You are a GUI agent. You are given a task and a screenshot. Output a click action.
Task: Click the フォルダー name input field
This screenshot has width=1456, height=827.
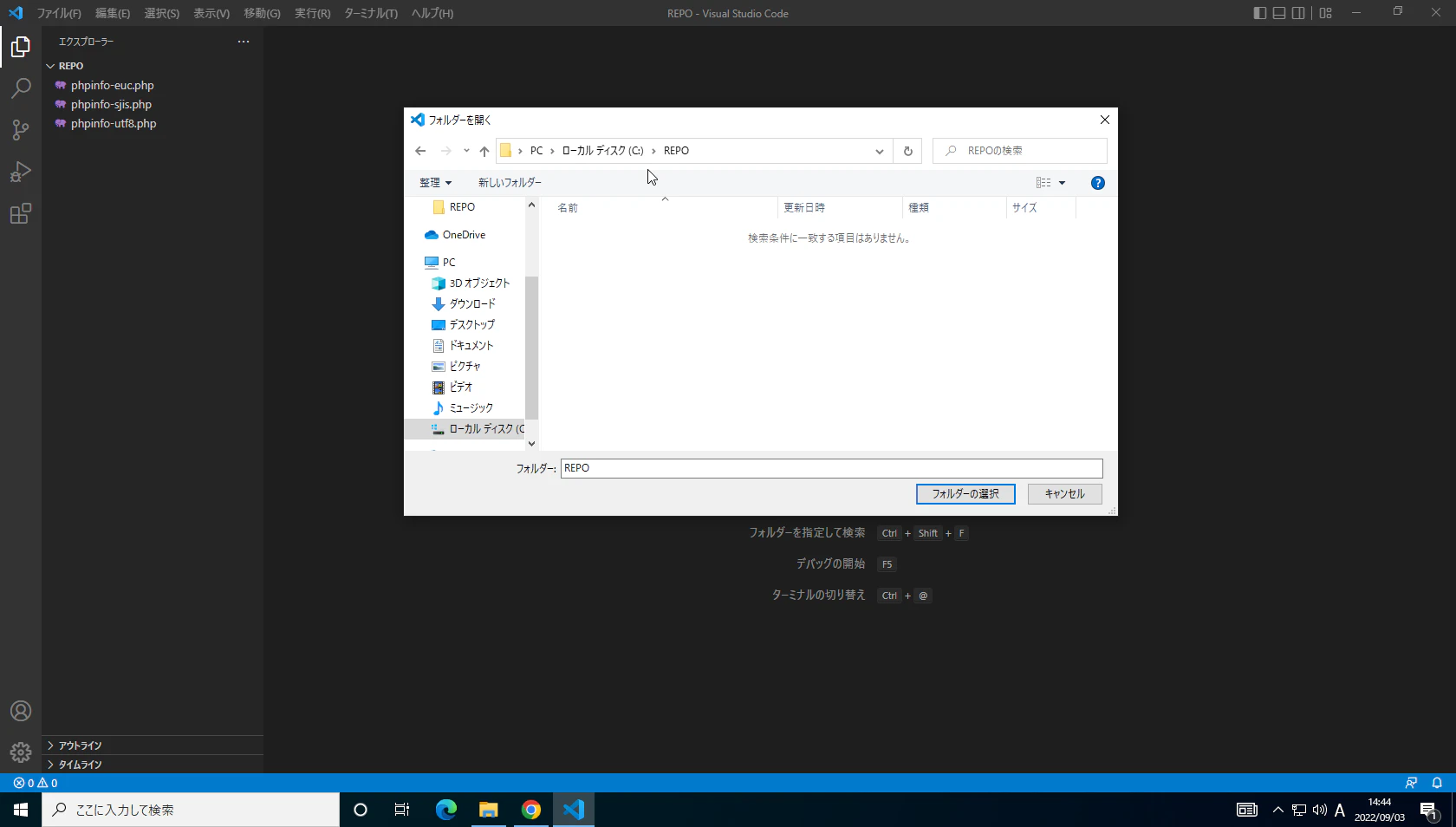[832, 468]
